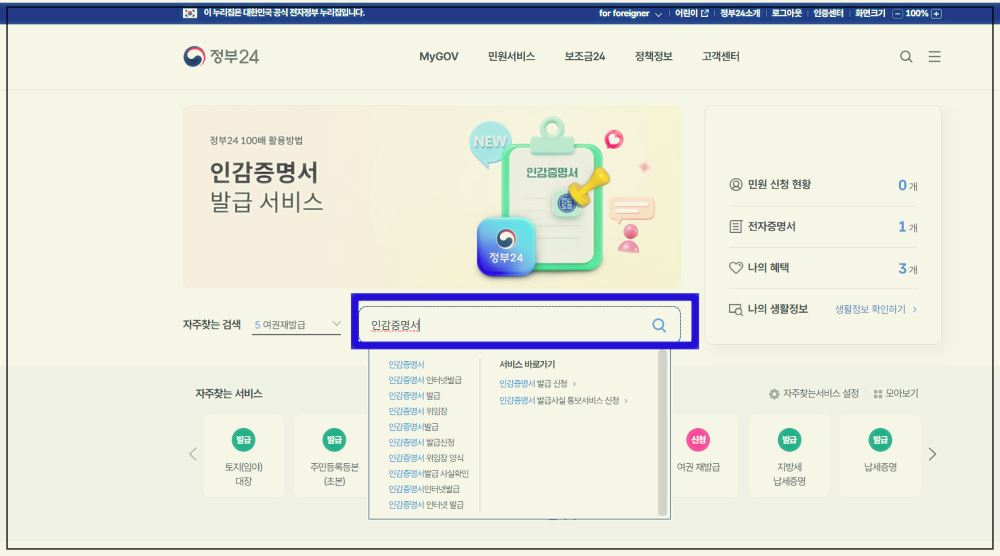The height and width of the screenshot is (556, 1000).
Task: Select the first suggestion 인감증명서
Action: 406,365
